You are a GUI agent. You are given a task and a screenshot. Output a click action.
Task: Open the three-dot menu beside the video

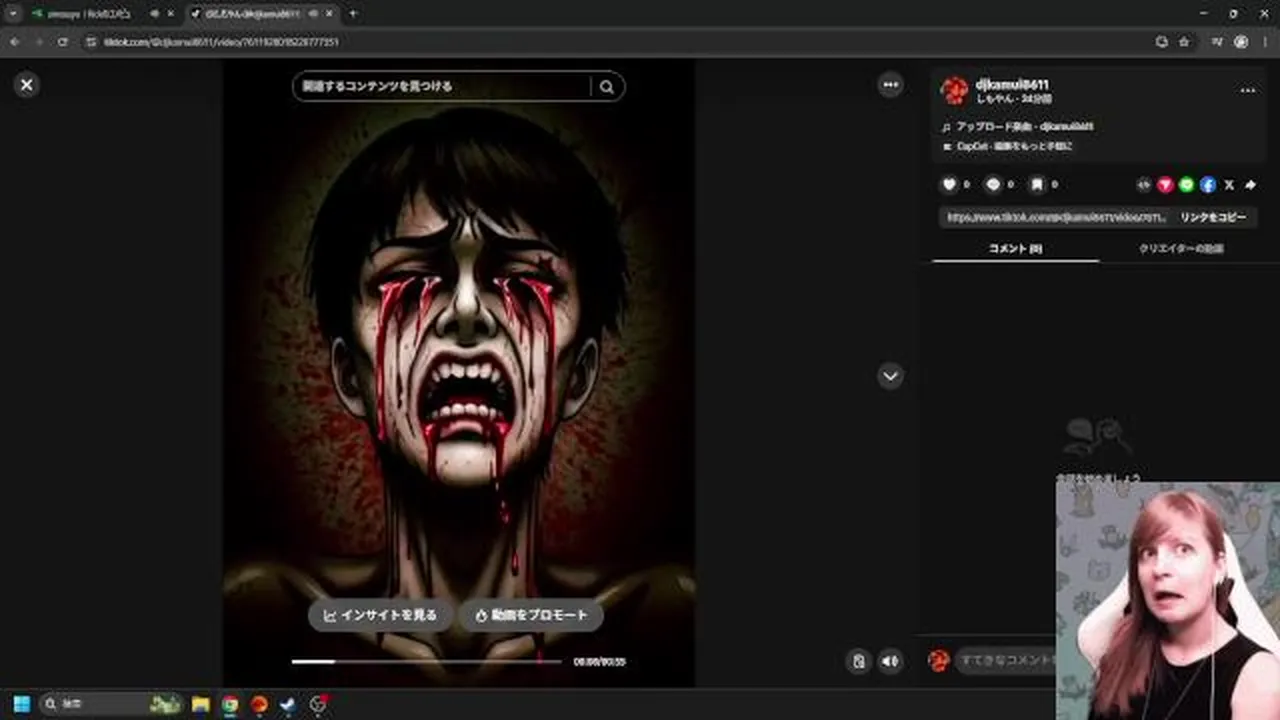[x=890, y=85]
